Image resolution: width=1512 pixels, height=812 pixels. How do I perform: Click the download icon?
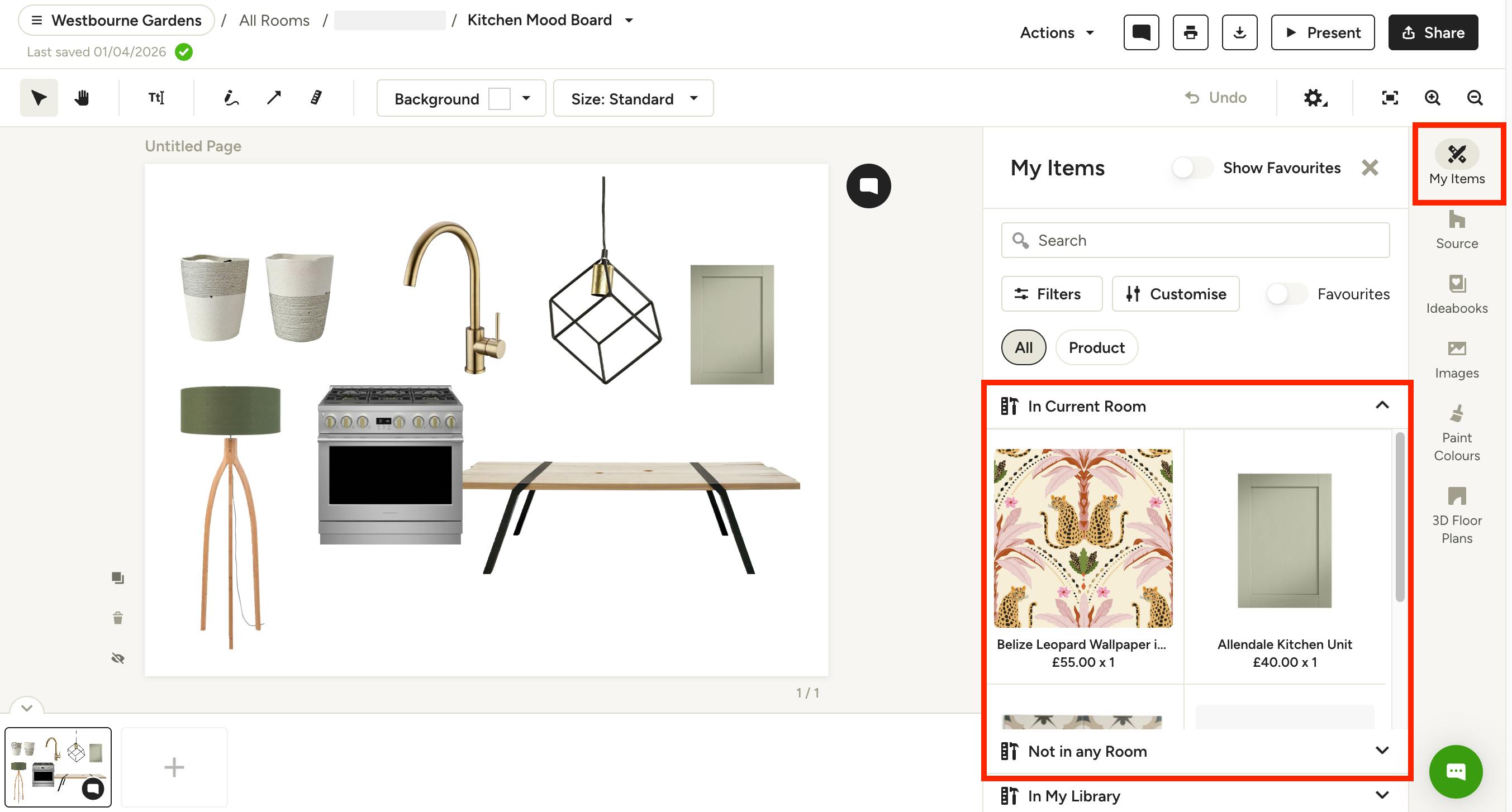click(x=1240, y=32)
